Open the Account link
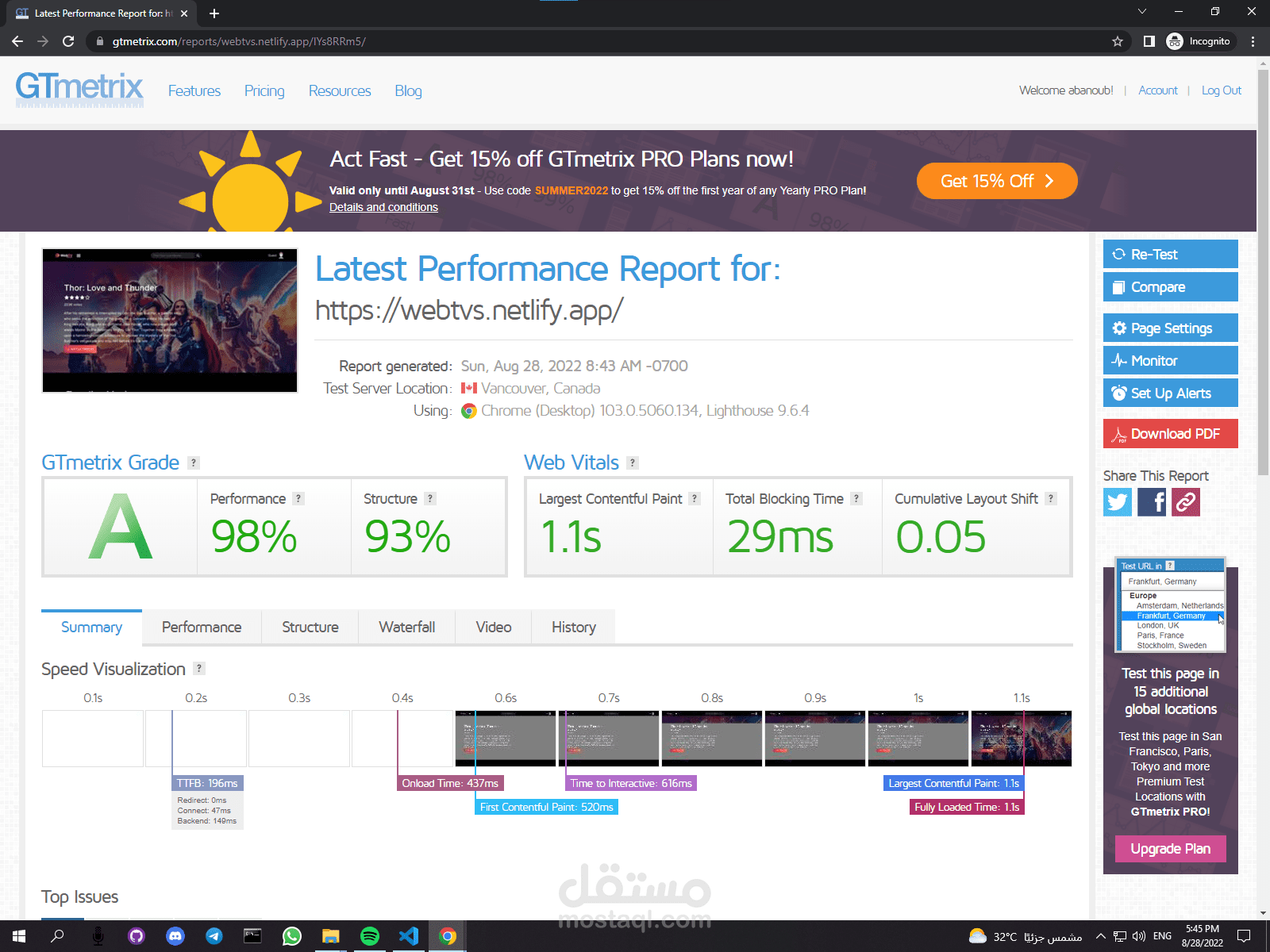 pos(1158,90)
